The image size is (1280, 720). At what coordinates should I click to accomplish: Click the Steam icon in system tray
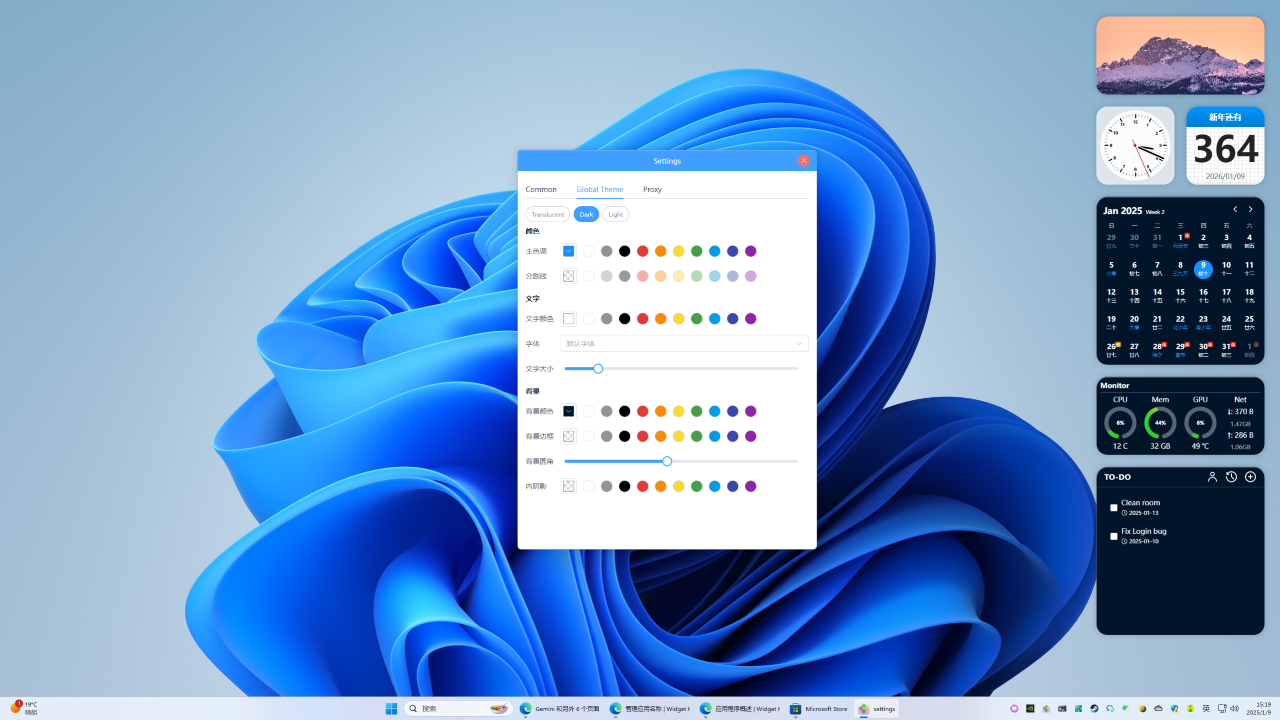[1094, 708]
